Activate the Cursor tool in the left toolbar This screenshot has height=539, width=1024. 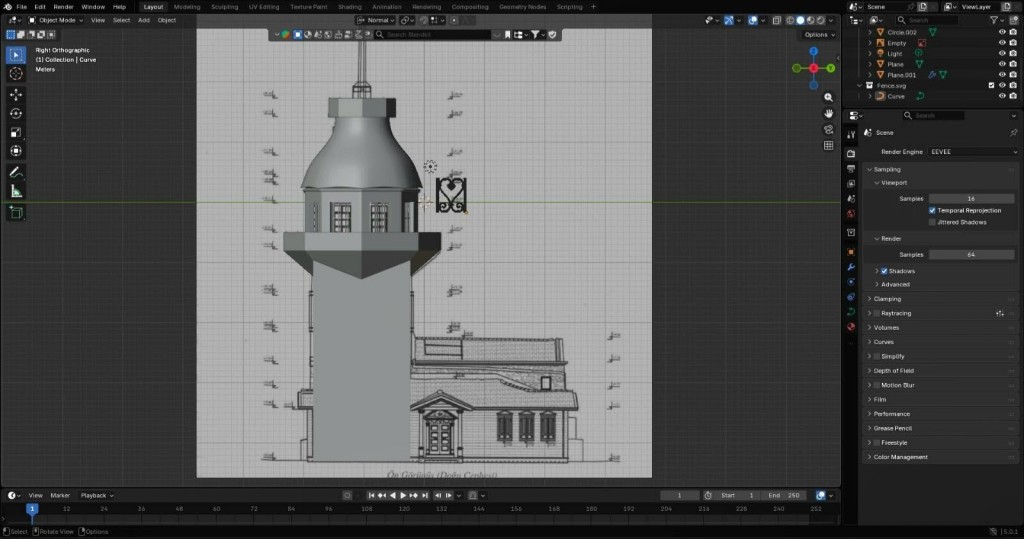[x=16, y=74]
